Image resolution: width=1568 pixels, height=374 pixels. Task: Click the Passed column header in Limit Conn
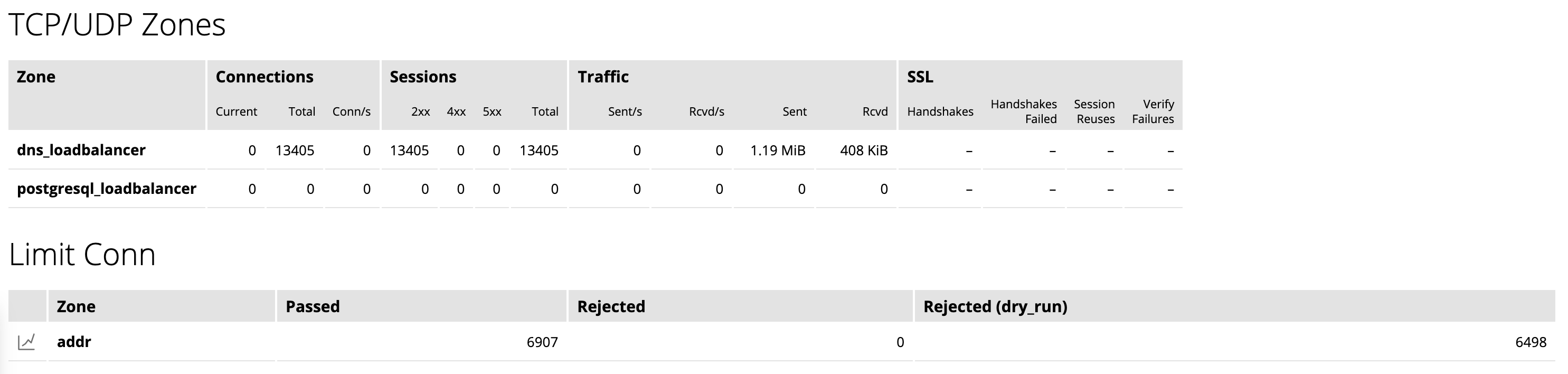coord(311,306)
